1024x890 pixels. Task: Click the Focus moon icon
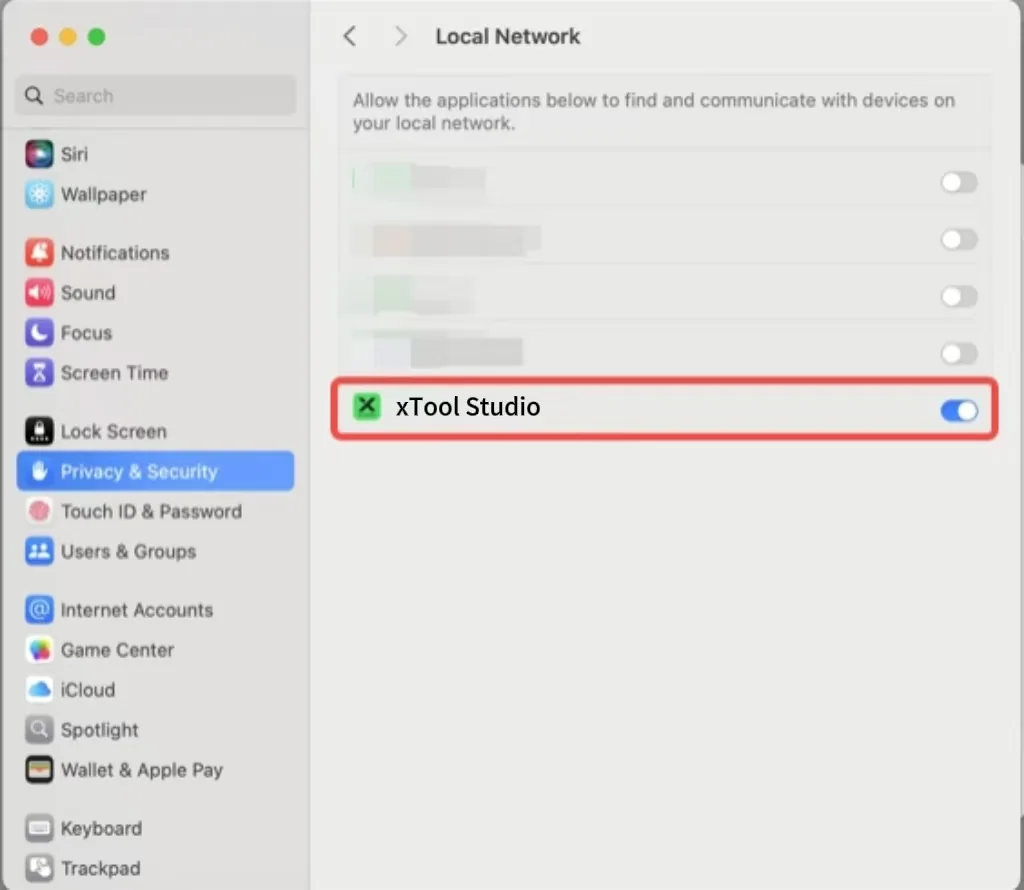click(x=39, y=332)
